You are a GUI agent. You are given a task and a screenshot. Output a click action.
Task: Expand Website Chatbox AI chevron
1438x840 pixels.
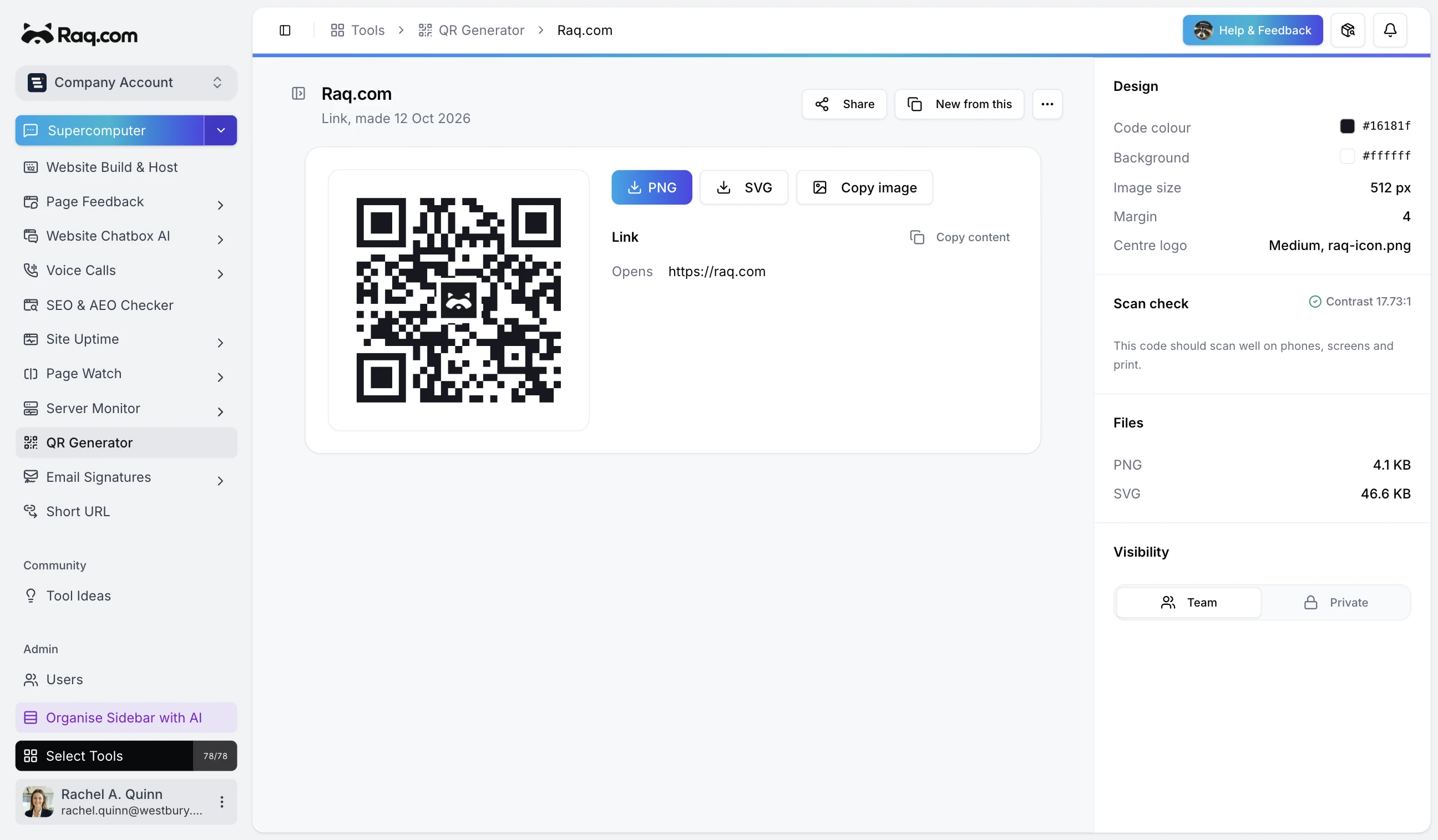(x=220, y=240)
